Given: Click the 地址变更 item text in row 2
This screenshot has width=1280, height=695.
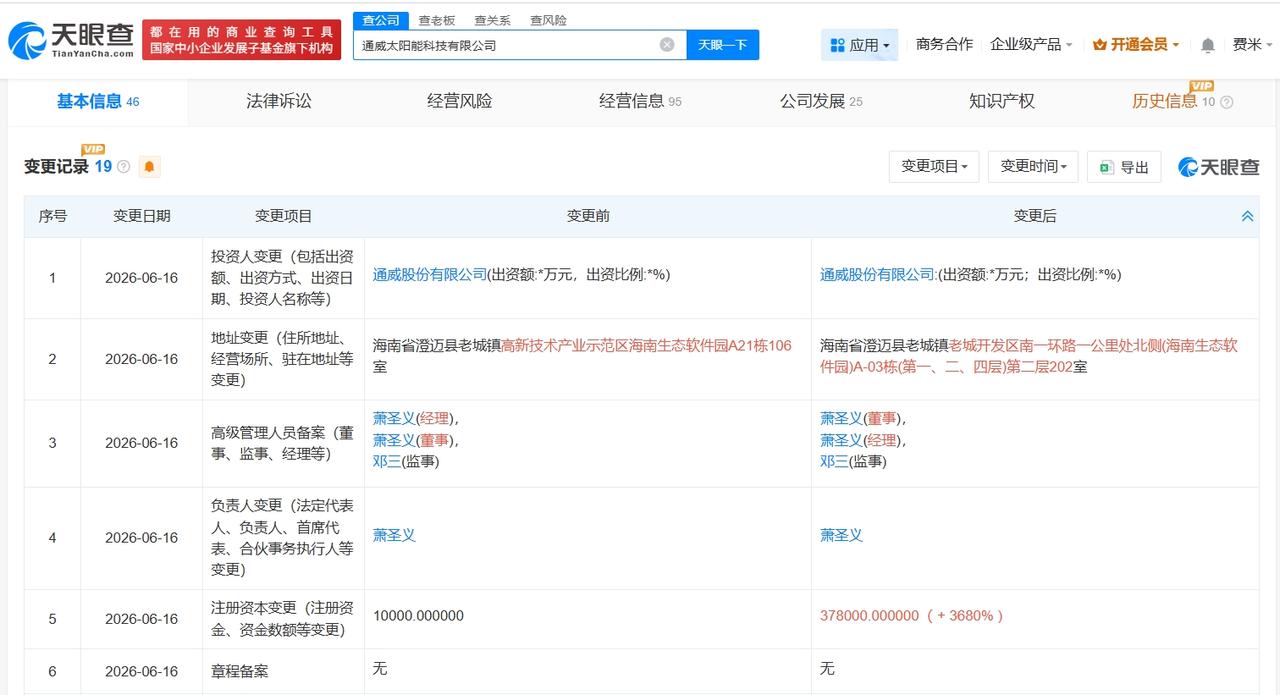Looking at the screenshot, I should coord(282,359).
